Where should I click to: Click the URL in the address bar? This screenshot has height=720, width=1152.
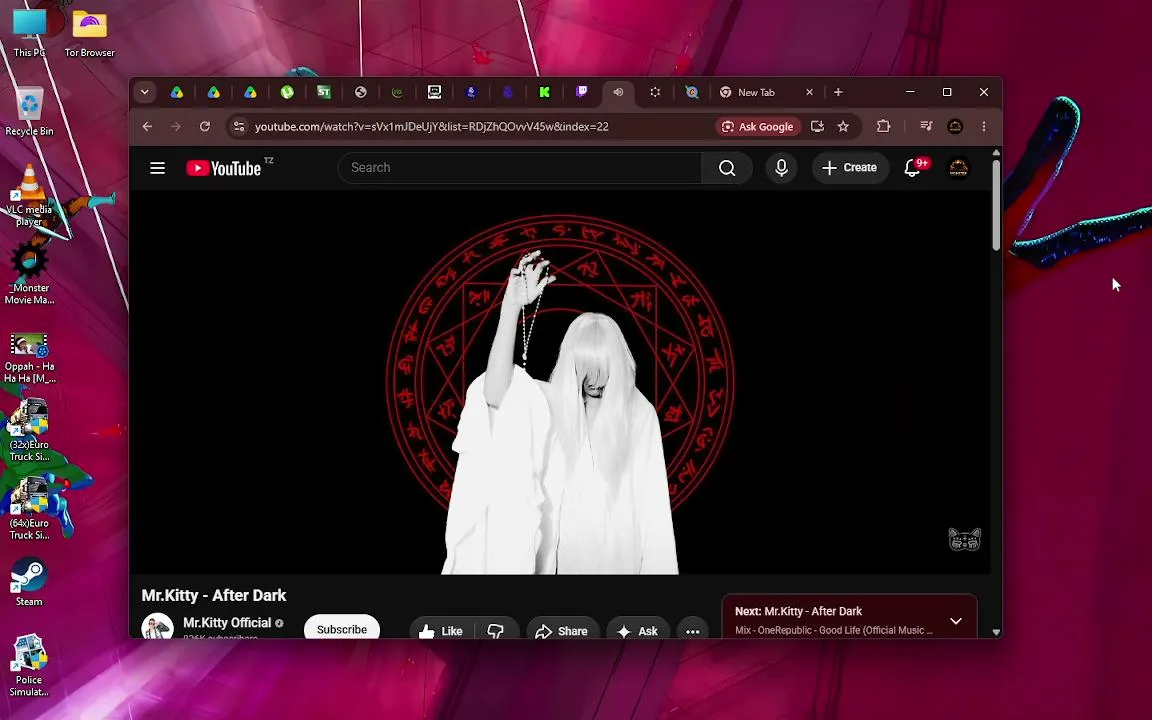tap(431, 126)
